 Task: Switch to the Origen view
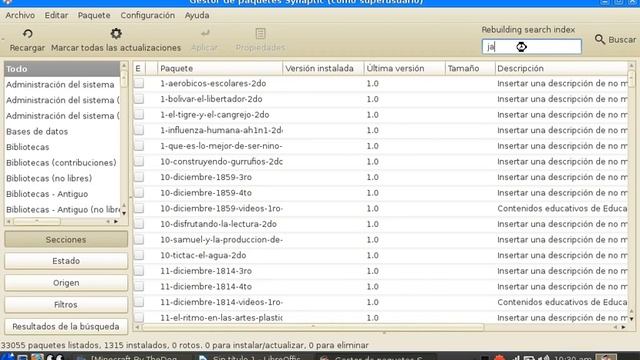tap(66, 282)
